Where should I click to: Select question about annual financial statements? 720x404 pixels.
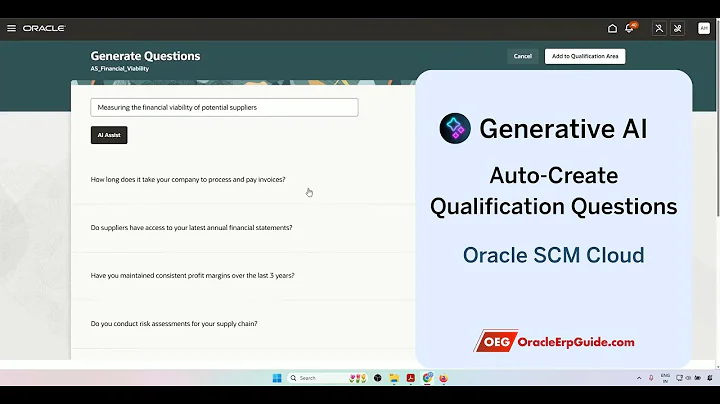click(x=191, y=228)
